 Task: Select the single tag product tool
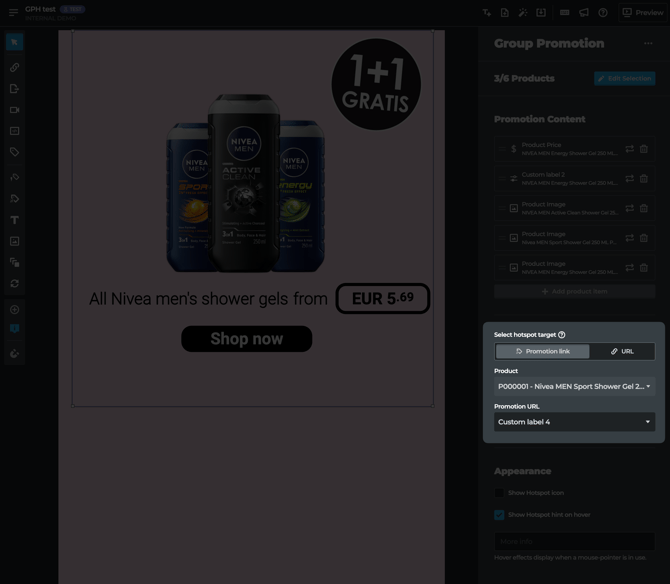point(15,152)
